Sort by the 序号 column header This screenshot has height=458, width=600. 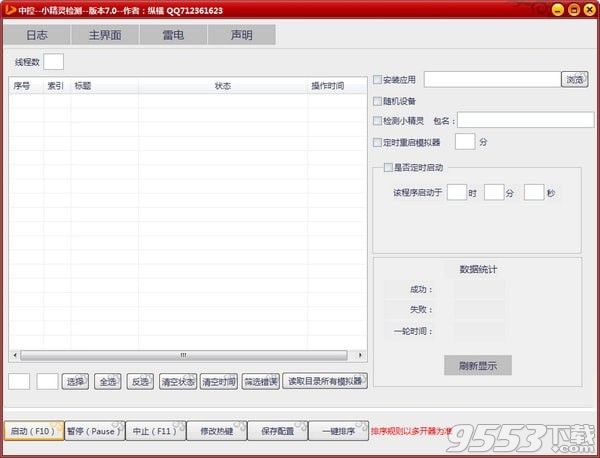coord(26,86)
